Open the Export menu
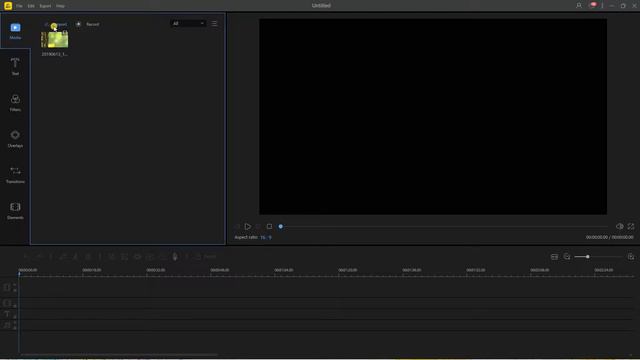 click(45, 6)
